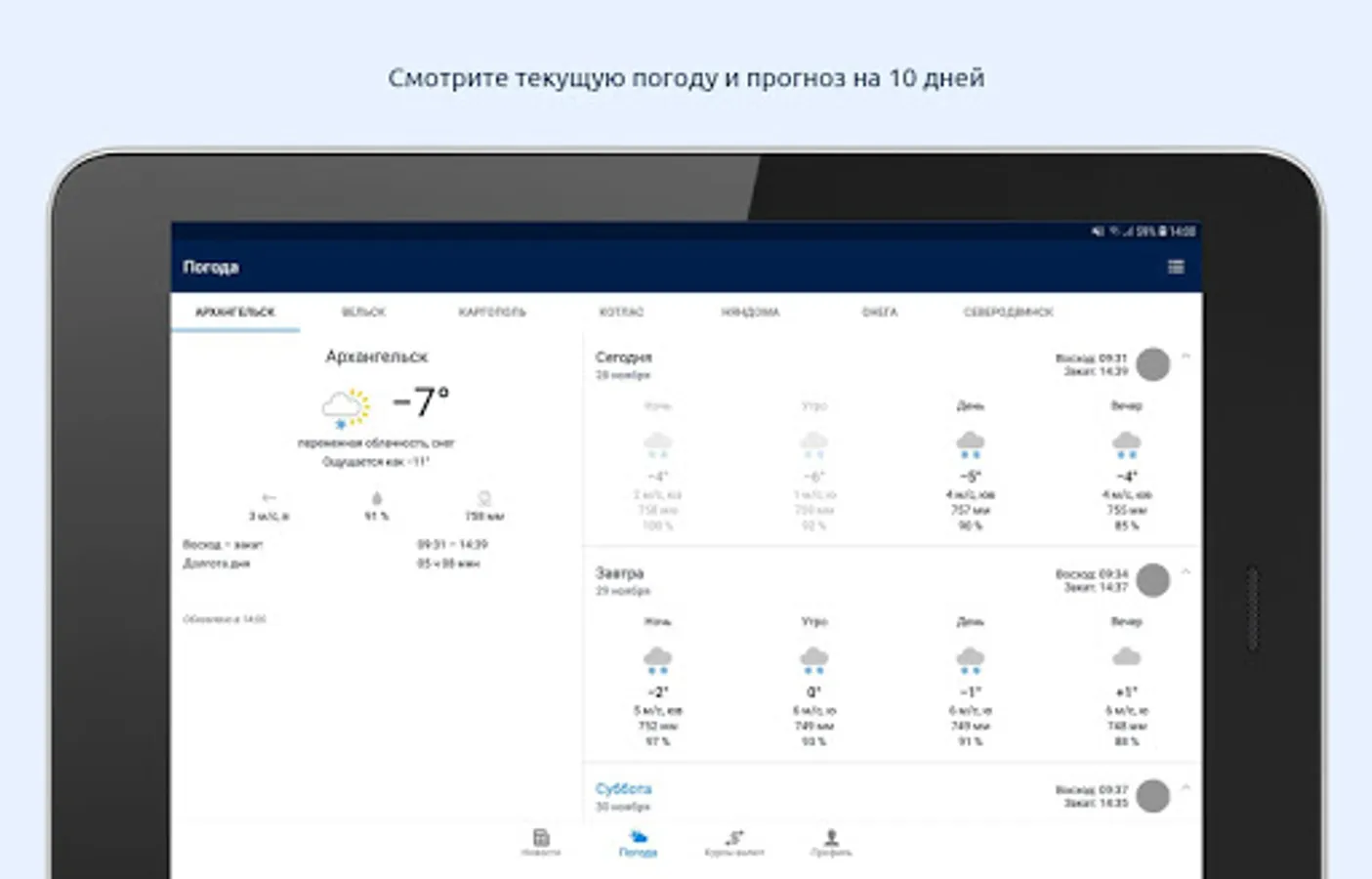Switch to the Котлас tab
This screenshot has width=1372, height=879.
[x=621, y=313]
